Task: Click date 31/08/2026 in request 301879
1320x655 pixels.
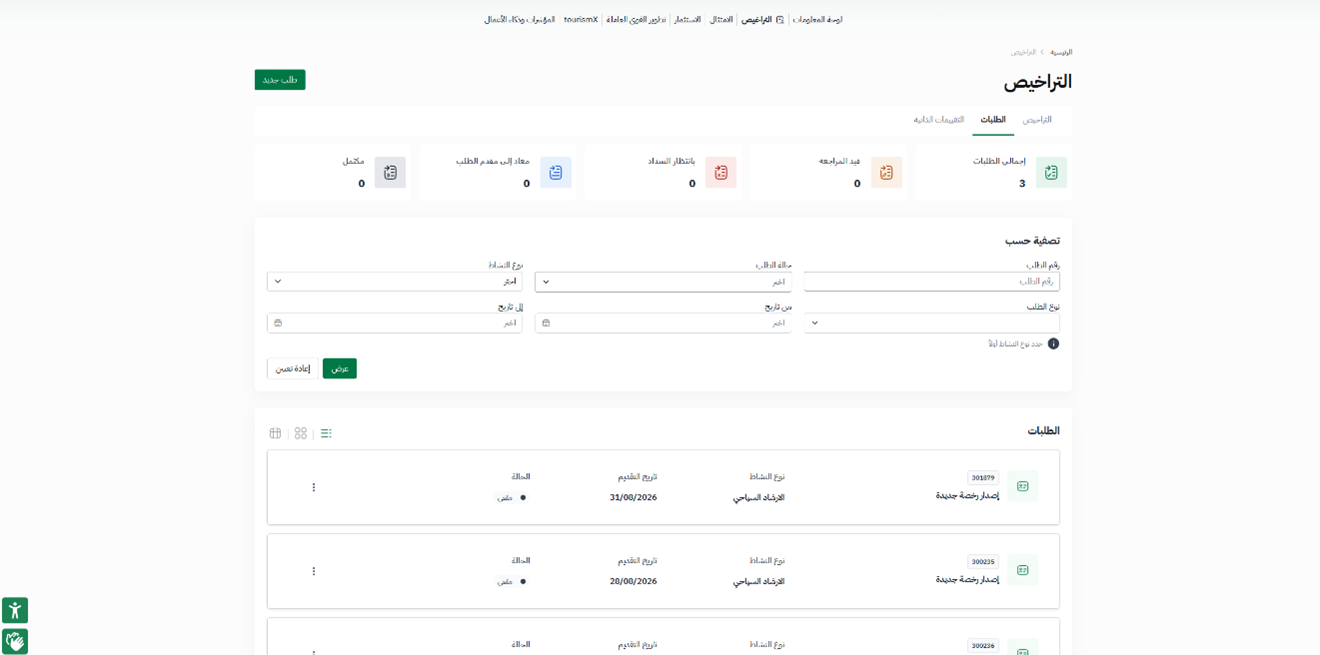Action: [633, 497]
